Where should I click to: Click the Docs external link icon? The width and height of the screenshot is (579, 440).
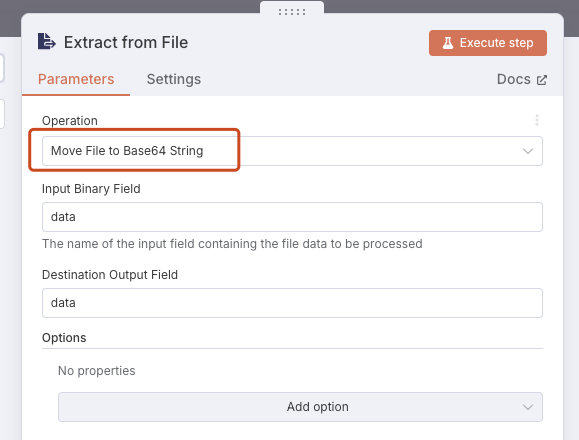[x=541, y=80]
